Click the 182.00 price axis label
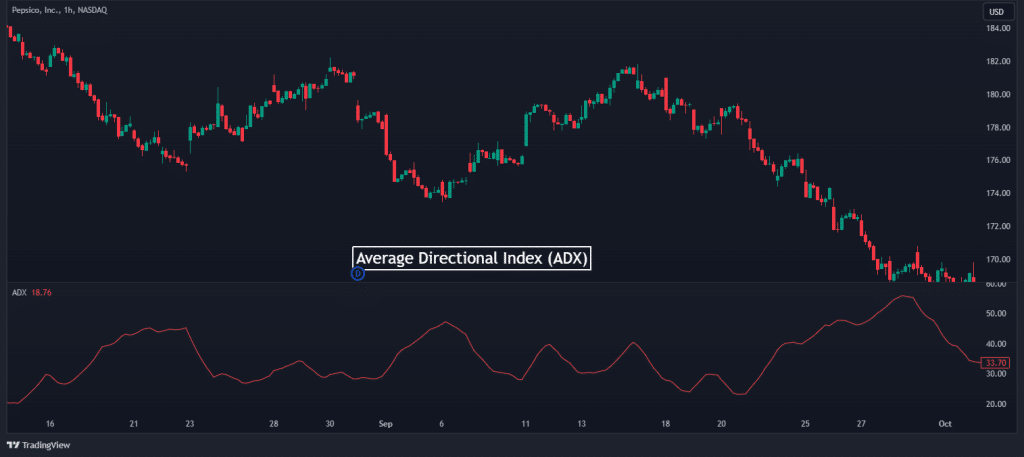The width and height of the screenshot is (1024, 457). click(x=1000, y=61)
